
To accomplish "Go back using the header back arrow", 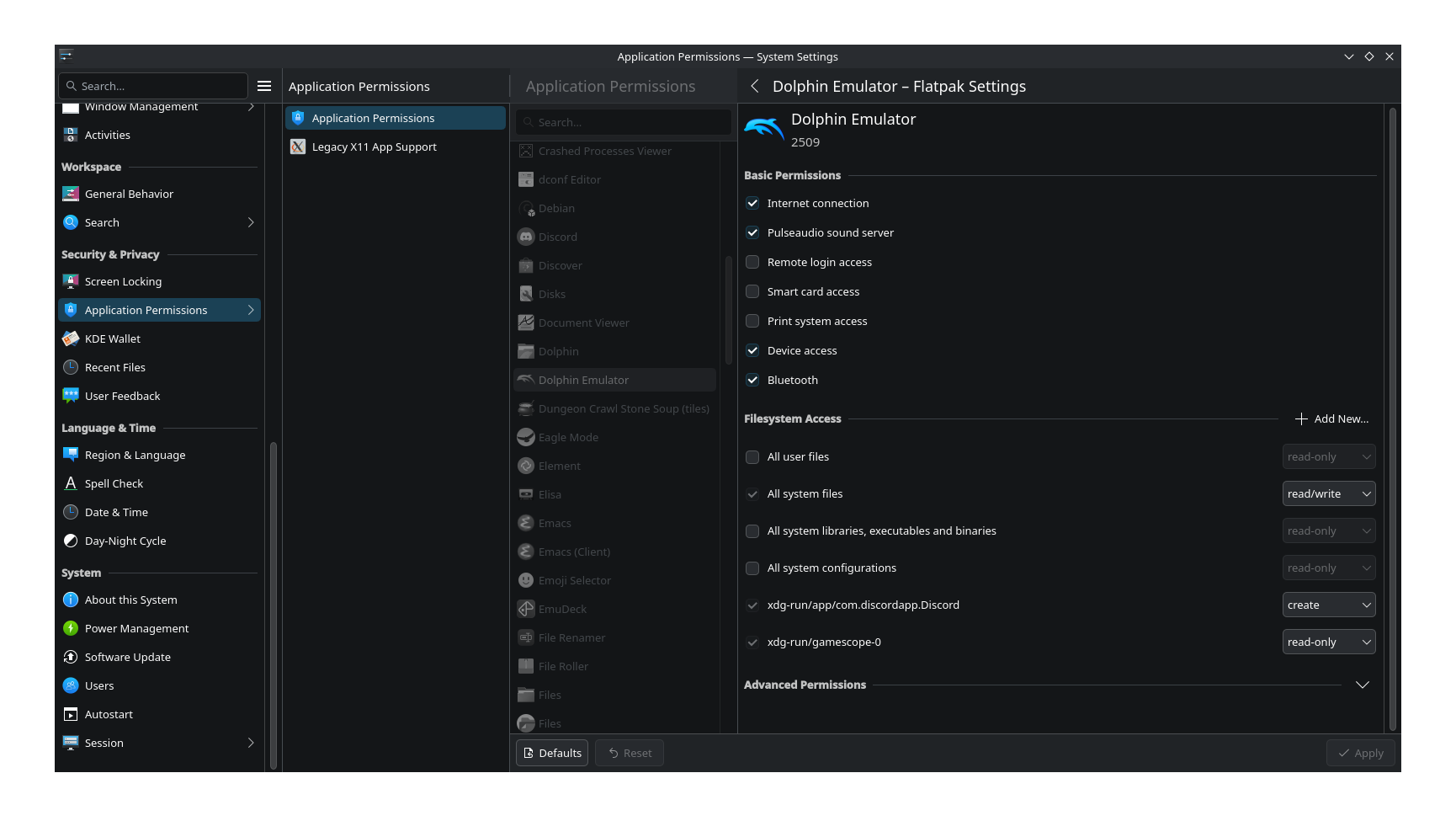I will point(755,86).
